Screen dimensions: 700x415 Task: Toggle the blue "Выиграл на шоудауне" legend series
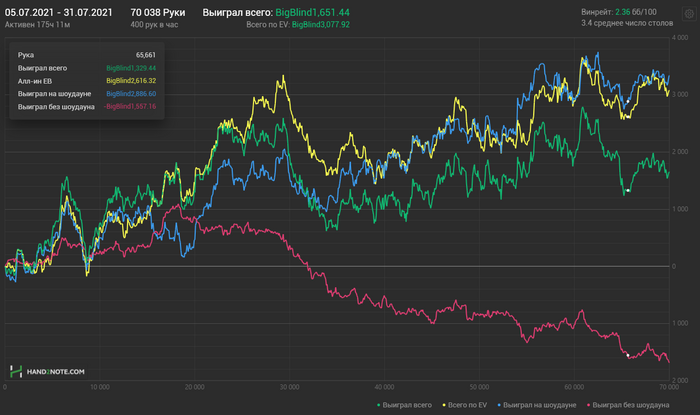(537, 405)
